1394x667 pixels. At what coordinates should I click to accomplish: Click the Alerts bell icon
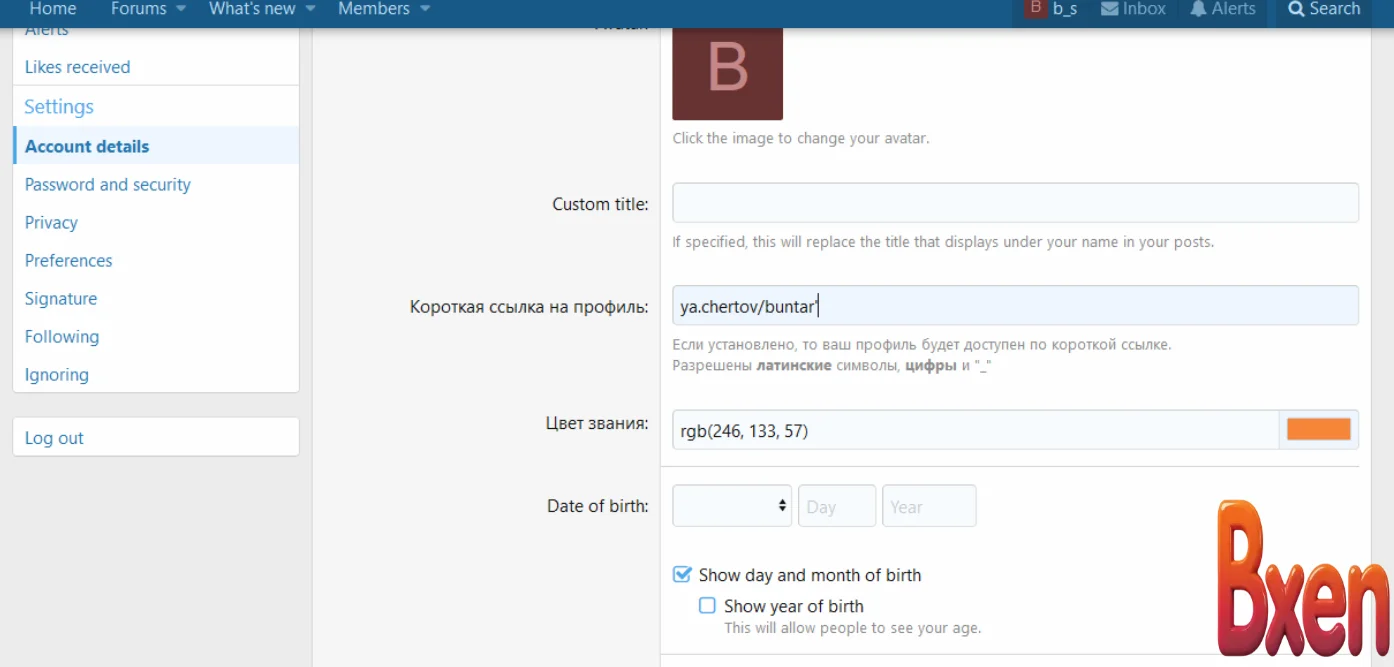click(x=1198, y=9)
